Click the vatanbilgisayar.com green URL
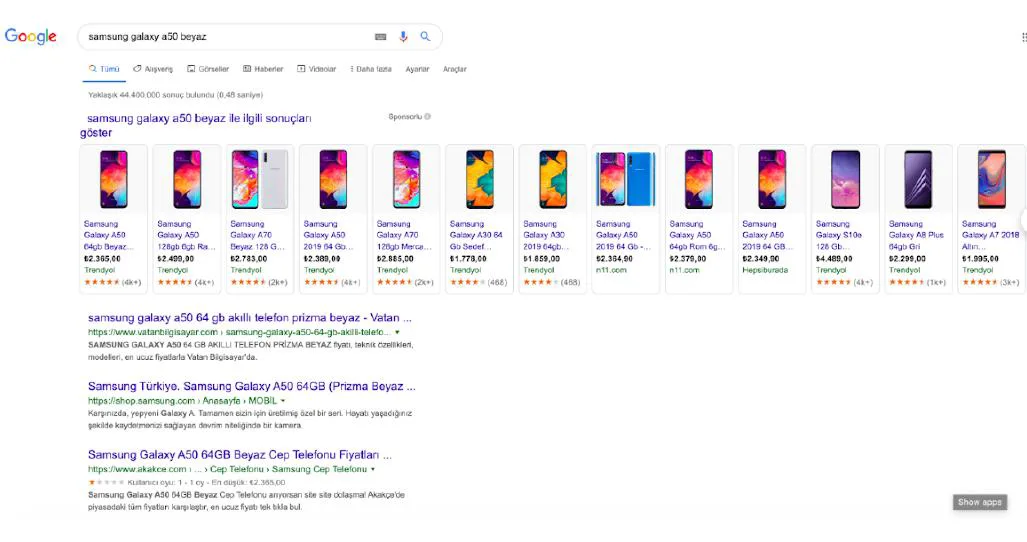 [239, 332]
